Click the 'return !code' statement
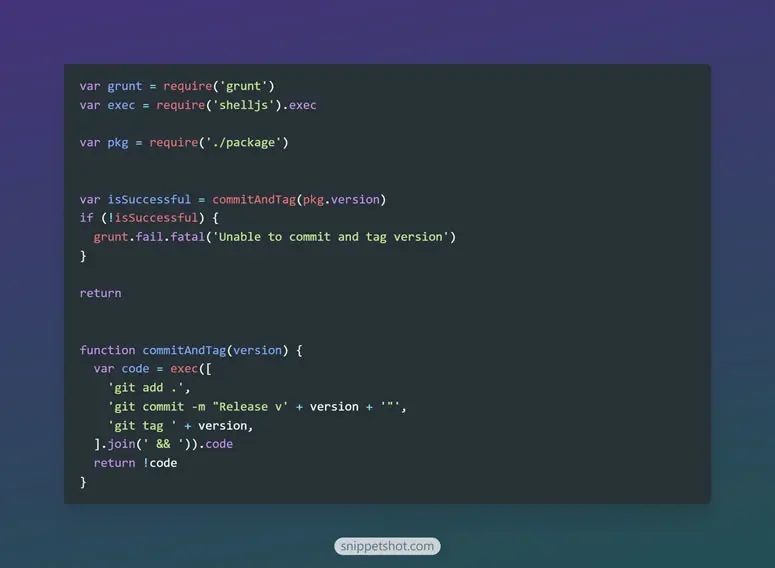 (x=135, y=463)
